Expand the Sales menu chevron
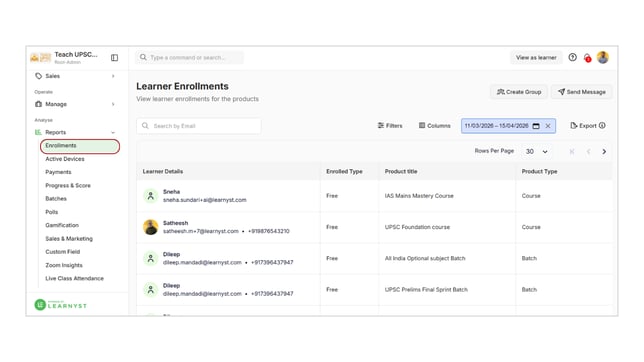This screenshot has width=644, height=362. click(x=113, y=76)
